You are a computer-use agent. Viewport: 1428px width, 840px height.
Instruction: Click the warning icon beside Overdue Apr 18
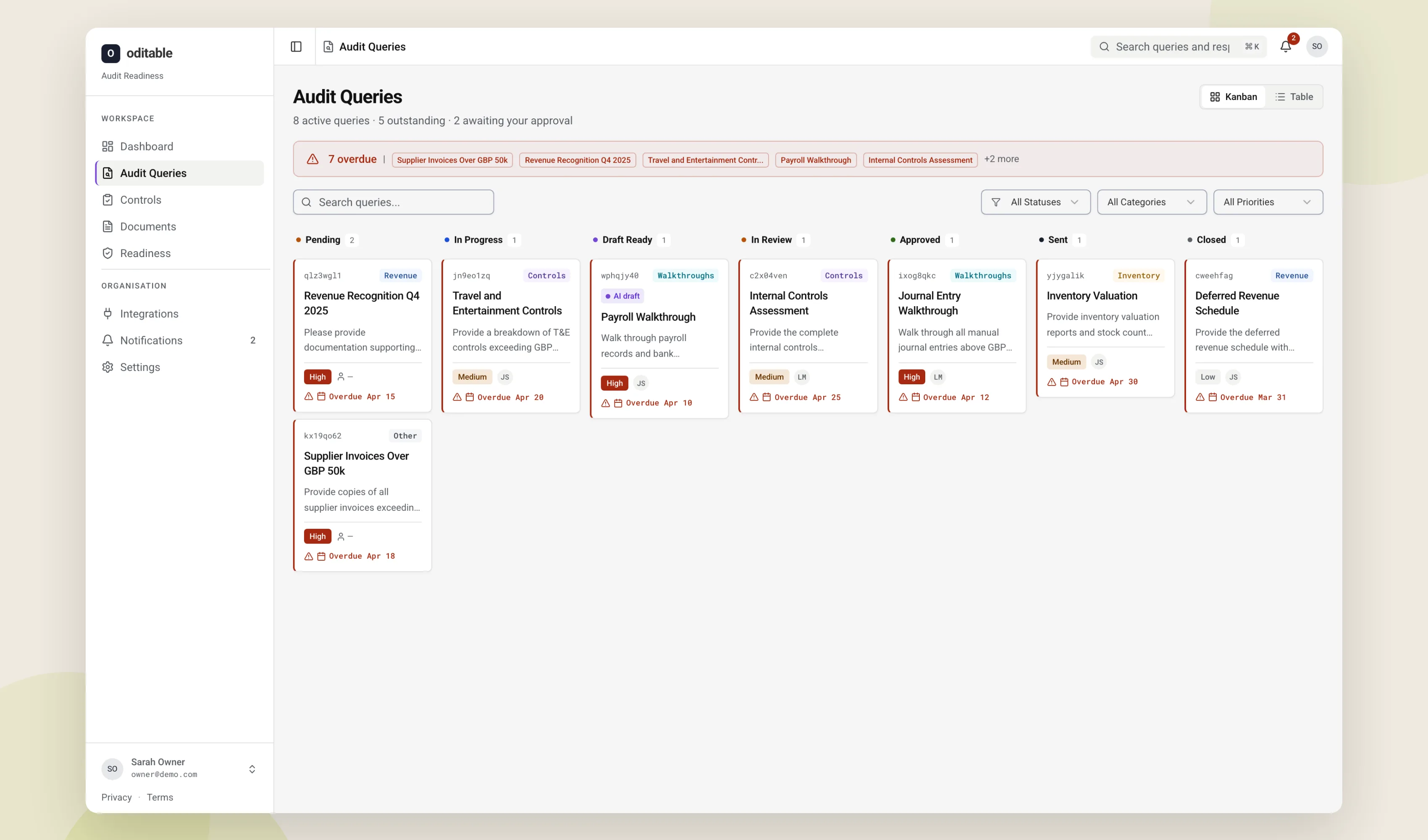[x=308, y=556]
